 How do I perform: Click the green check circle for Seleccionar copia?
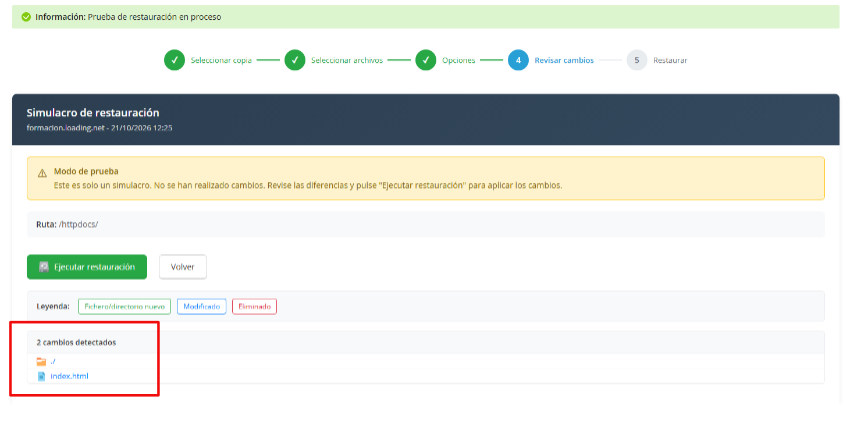point(174,60)
